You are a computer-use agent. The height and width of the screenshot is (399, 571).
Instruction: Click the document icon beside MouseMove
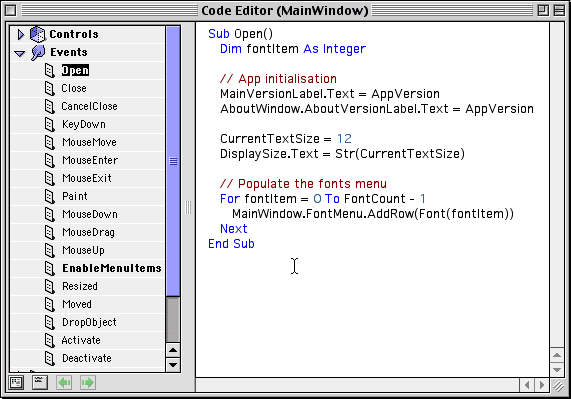click(x=50, y=142)
